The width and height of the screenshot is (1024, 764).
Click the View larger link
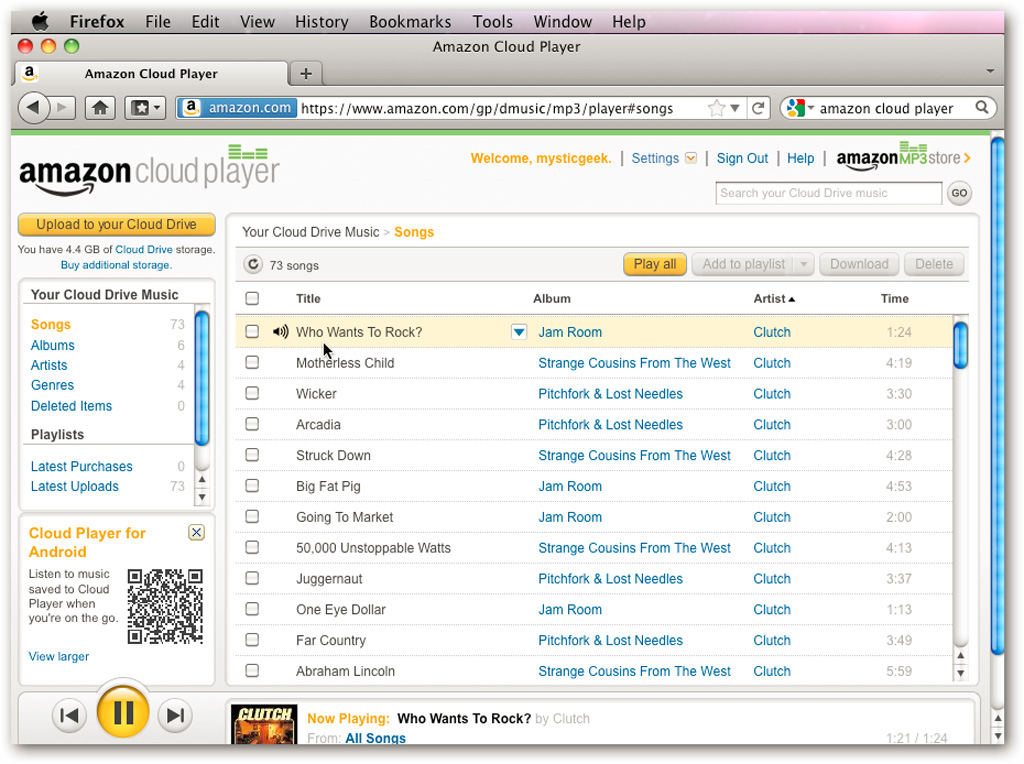pyautogui.click(x=59, y=656)
